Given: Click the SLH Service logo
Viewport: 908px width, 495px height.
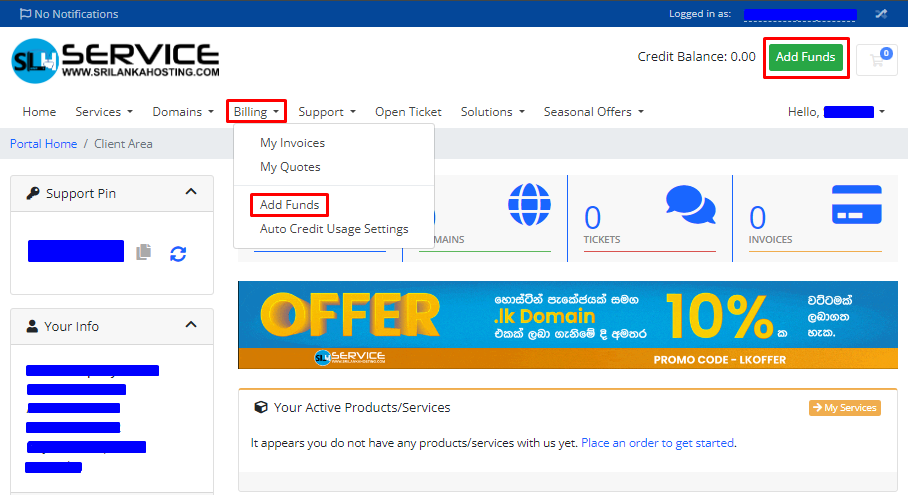Looking at the screenshot, I should pyautogui.click(x=115, y=61).
